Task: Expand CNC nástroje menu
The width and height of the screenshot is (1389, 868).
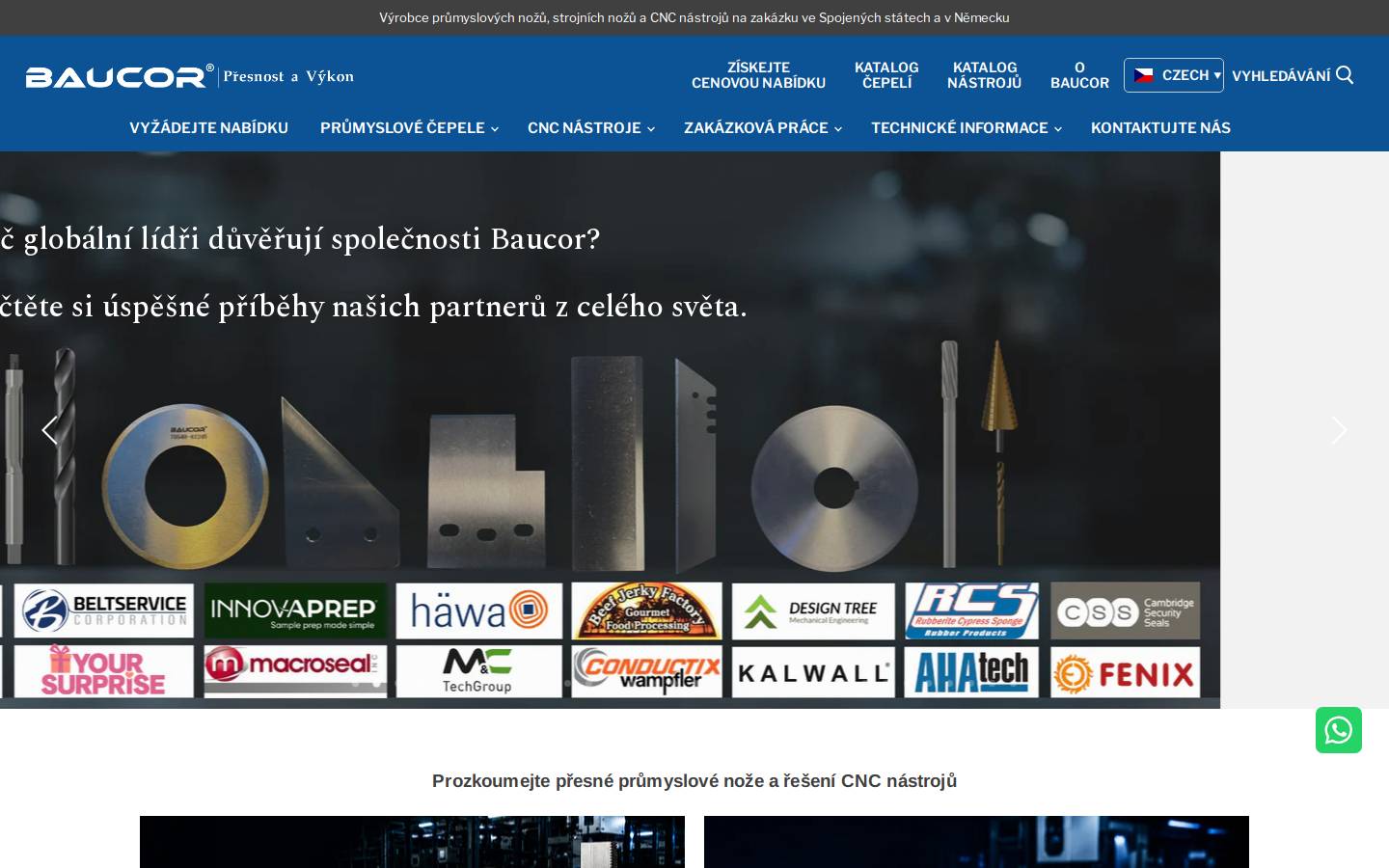Action: click(590, 128)
